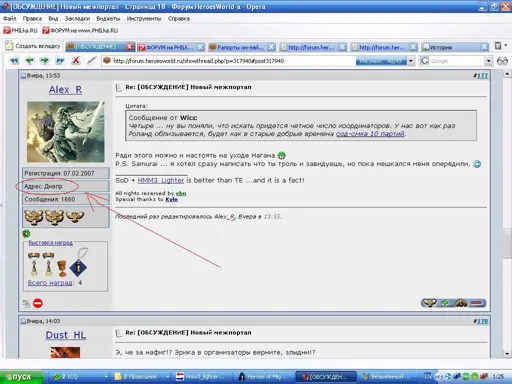
Task: Close the ФОРУМ на PHILk tab
Action: click(x=200, y=47)
